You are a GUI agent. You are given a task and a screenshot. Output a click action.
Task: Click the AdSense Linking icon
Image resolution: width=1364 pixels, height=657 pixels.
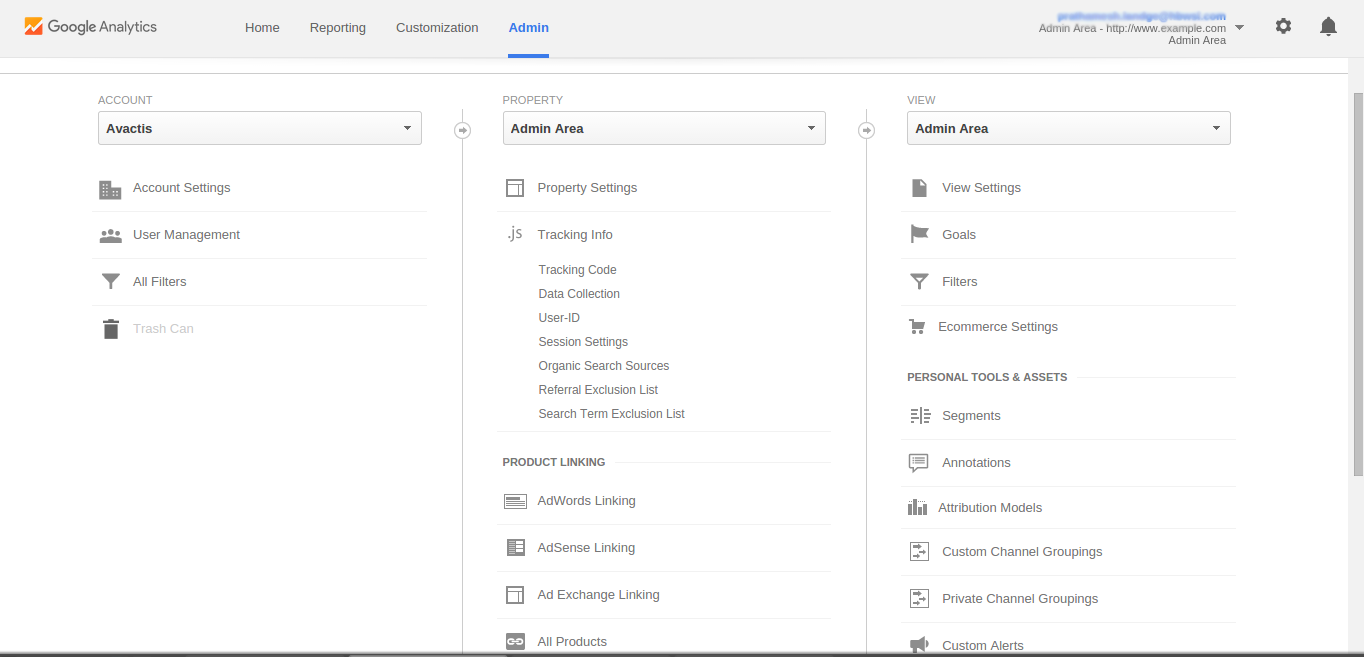(515, 548)
